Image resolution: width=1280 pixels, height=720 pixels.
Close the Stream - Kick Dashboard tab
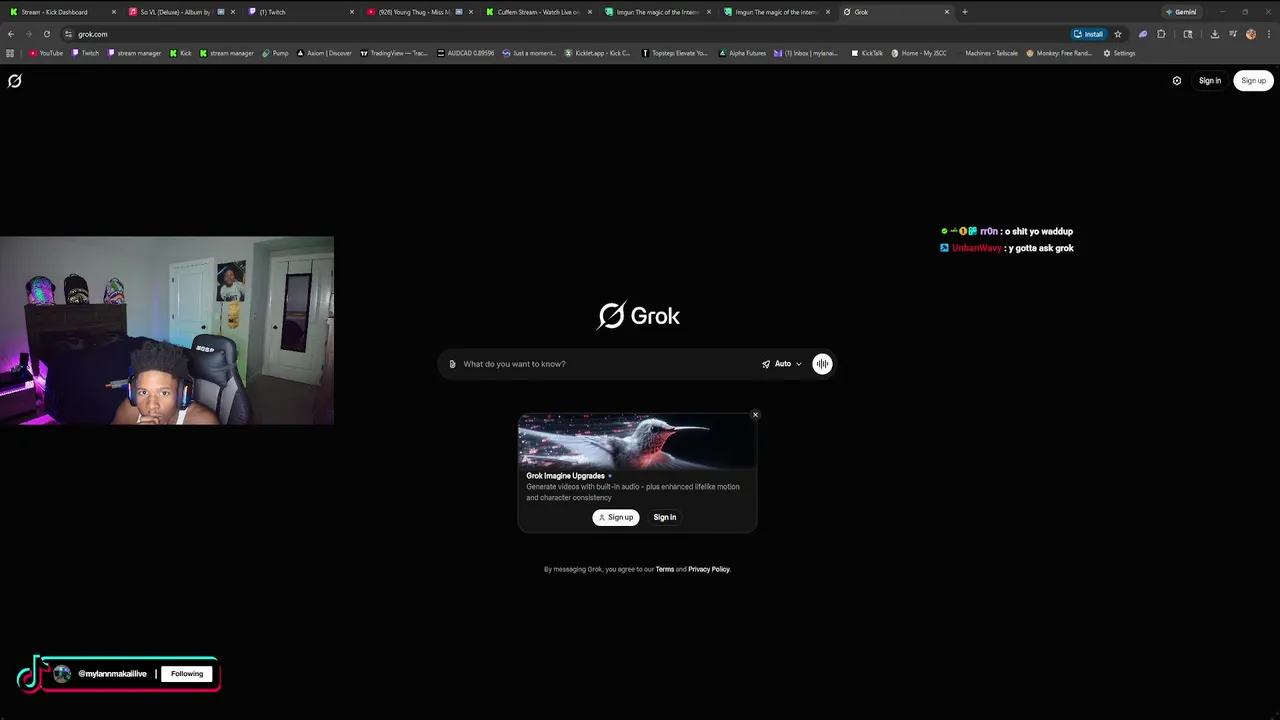pos(113,12)
